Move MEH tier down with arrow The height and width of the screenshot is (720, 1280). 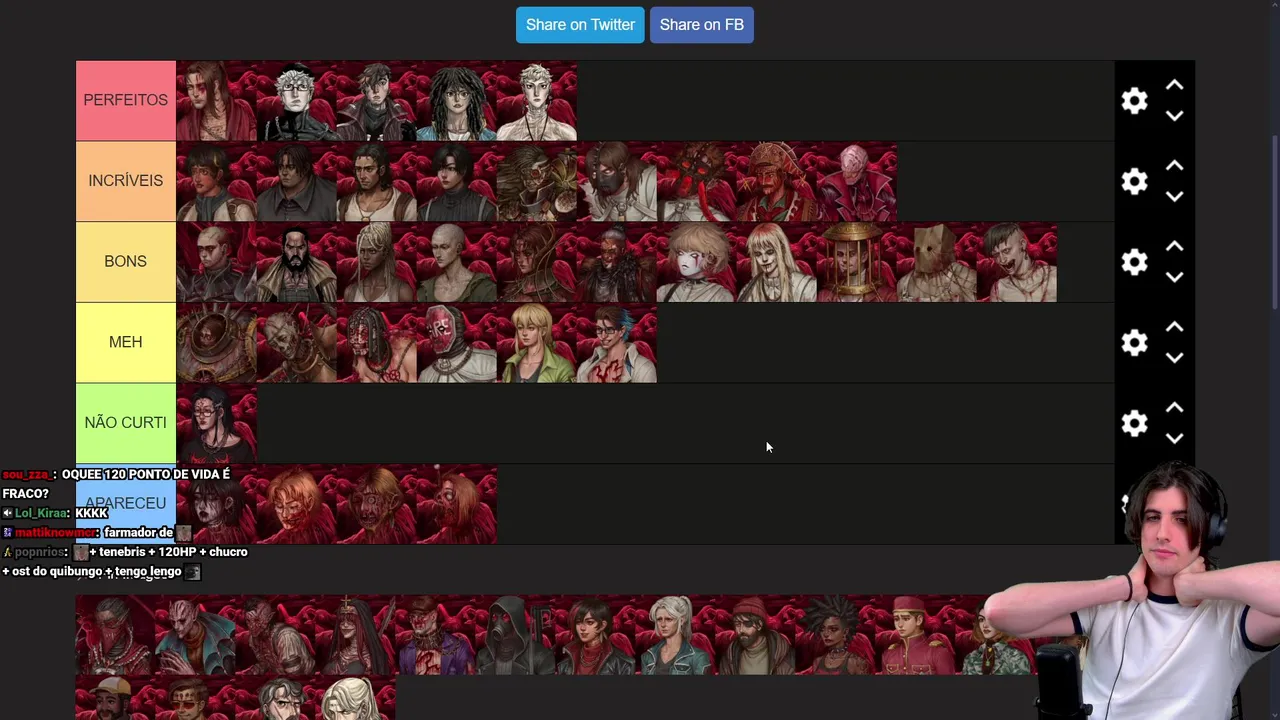pos(1175,358)
